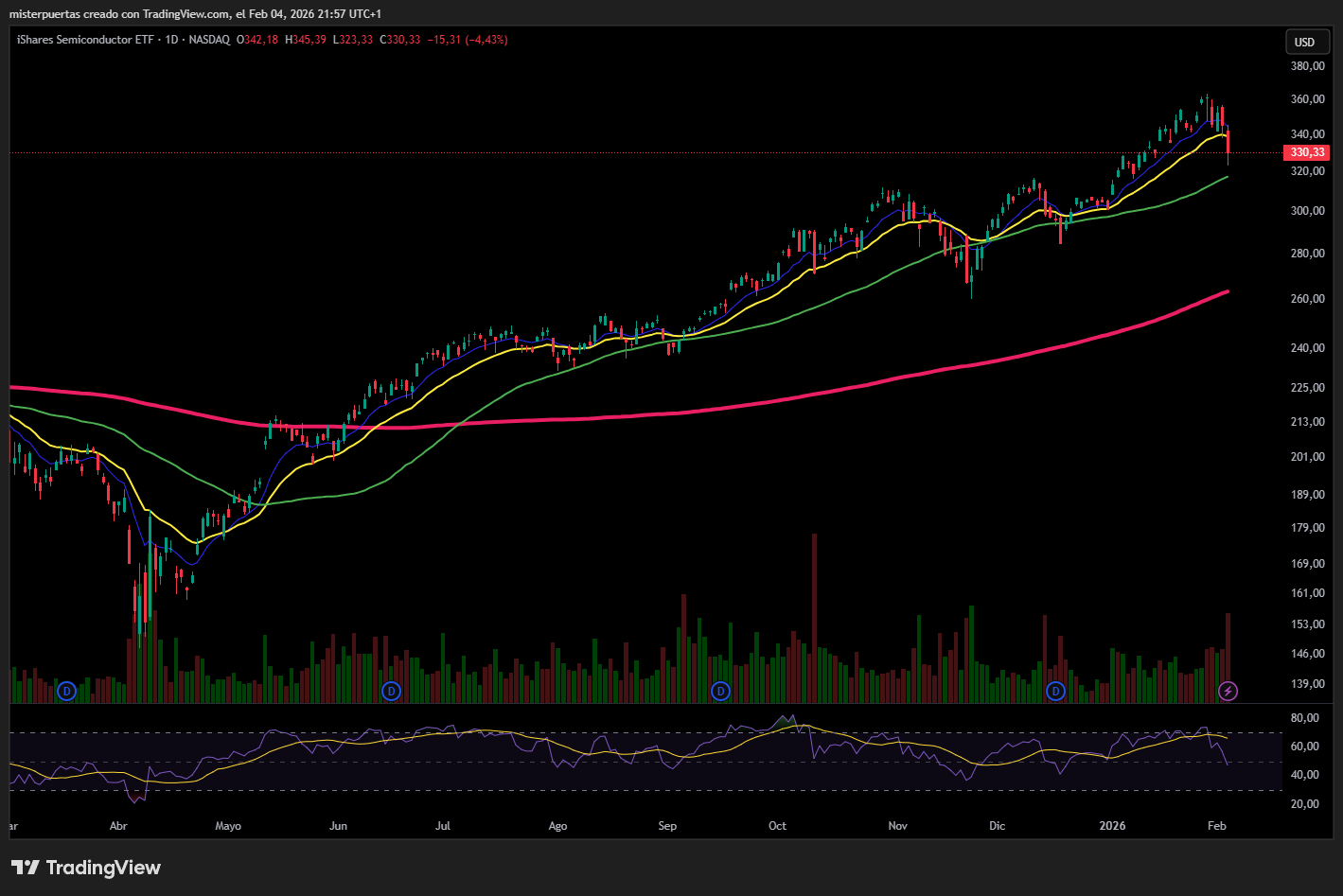This screenshot has height=896, width=1343.
Task: Click the TradingView logo
Action: click(x=86, y=868)
